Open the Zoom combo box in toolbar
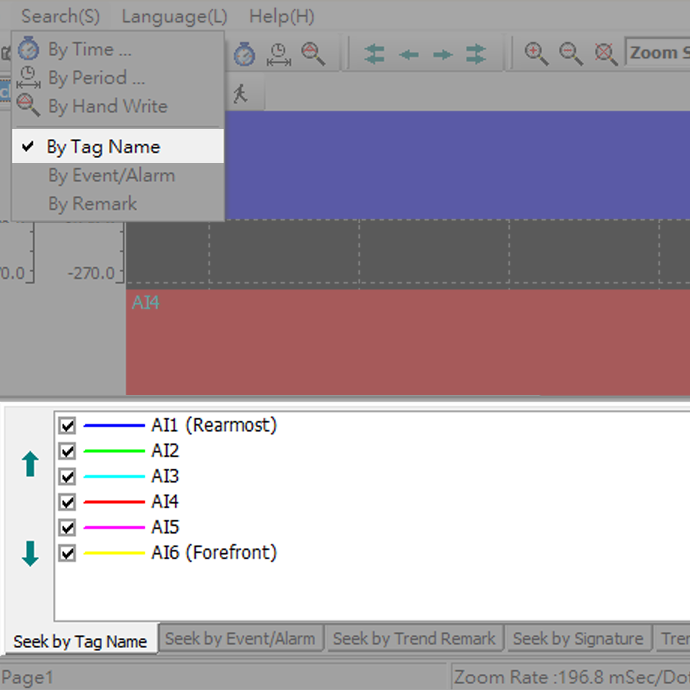The width and height of the screenshot is (690, 690). point(657,53)
